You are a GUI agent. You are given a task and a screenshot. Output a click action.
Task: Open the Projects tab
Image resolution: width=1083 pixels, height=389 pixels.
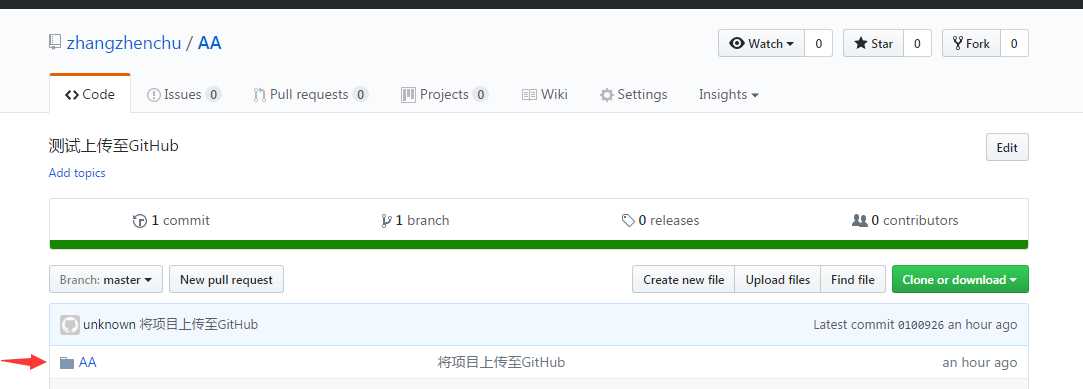coord(444,95)
